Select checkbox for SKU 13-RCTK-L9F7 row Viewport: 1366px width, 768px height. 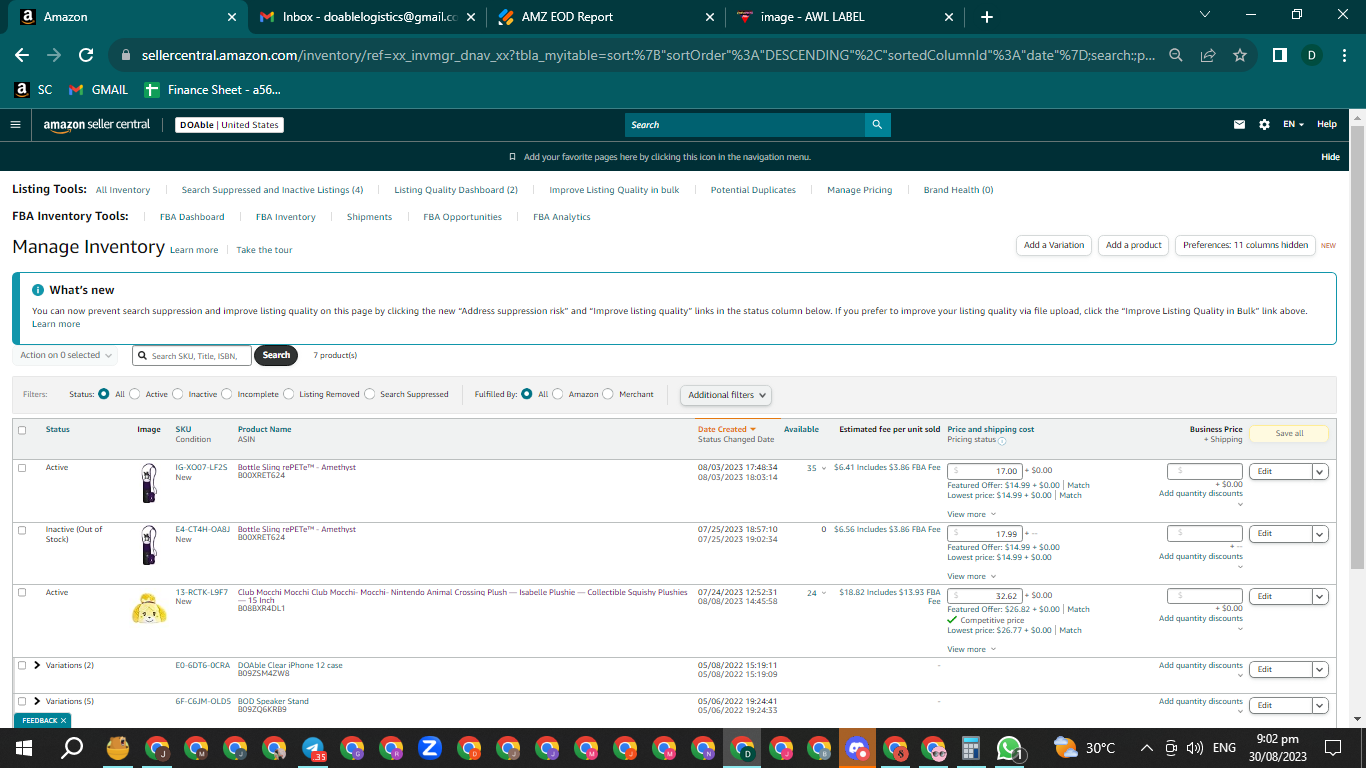[22, 593]
